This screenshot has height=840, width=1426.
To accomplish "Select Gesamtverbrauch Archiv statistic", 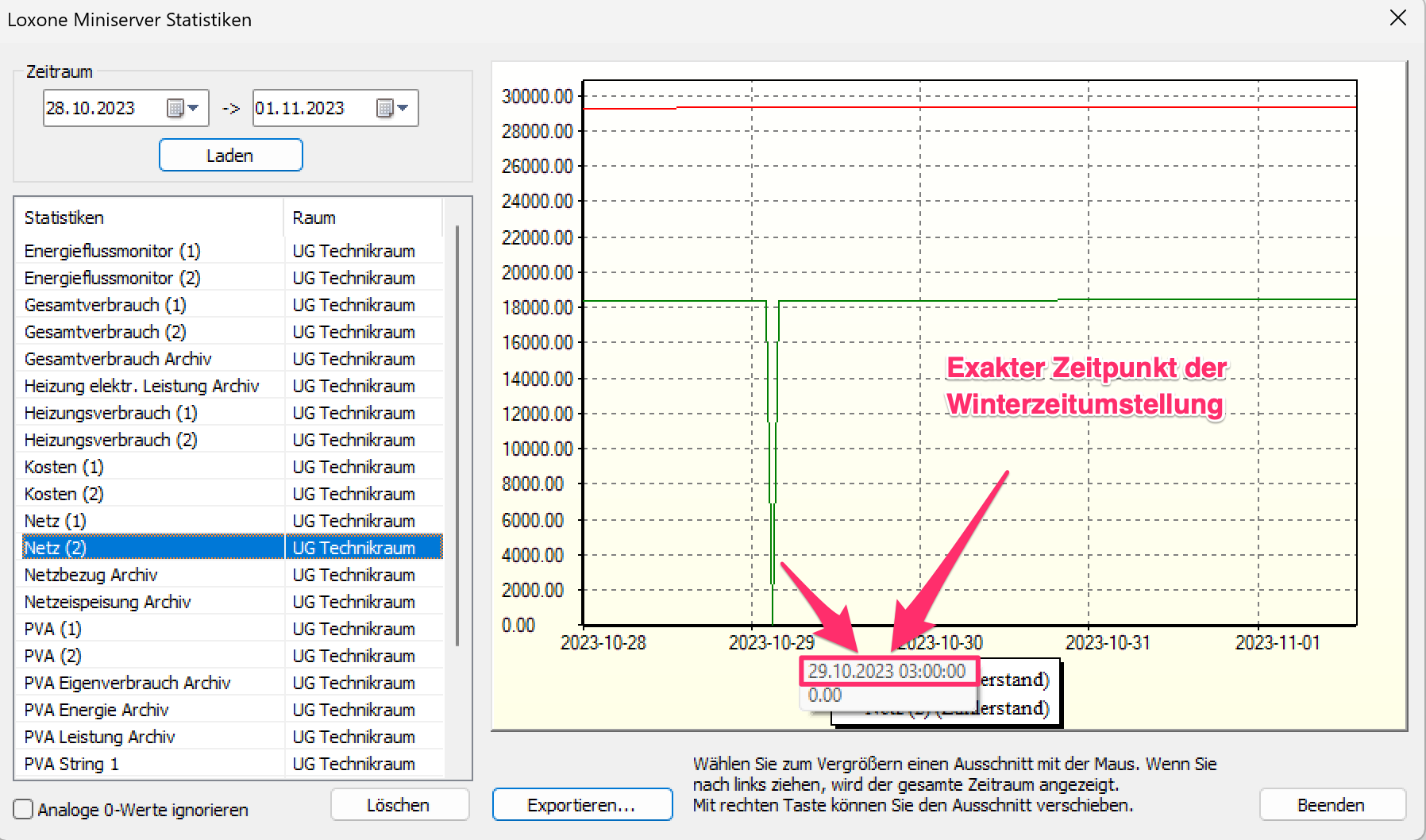I will click(118, 359).
